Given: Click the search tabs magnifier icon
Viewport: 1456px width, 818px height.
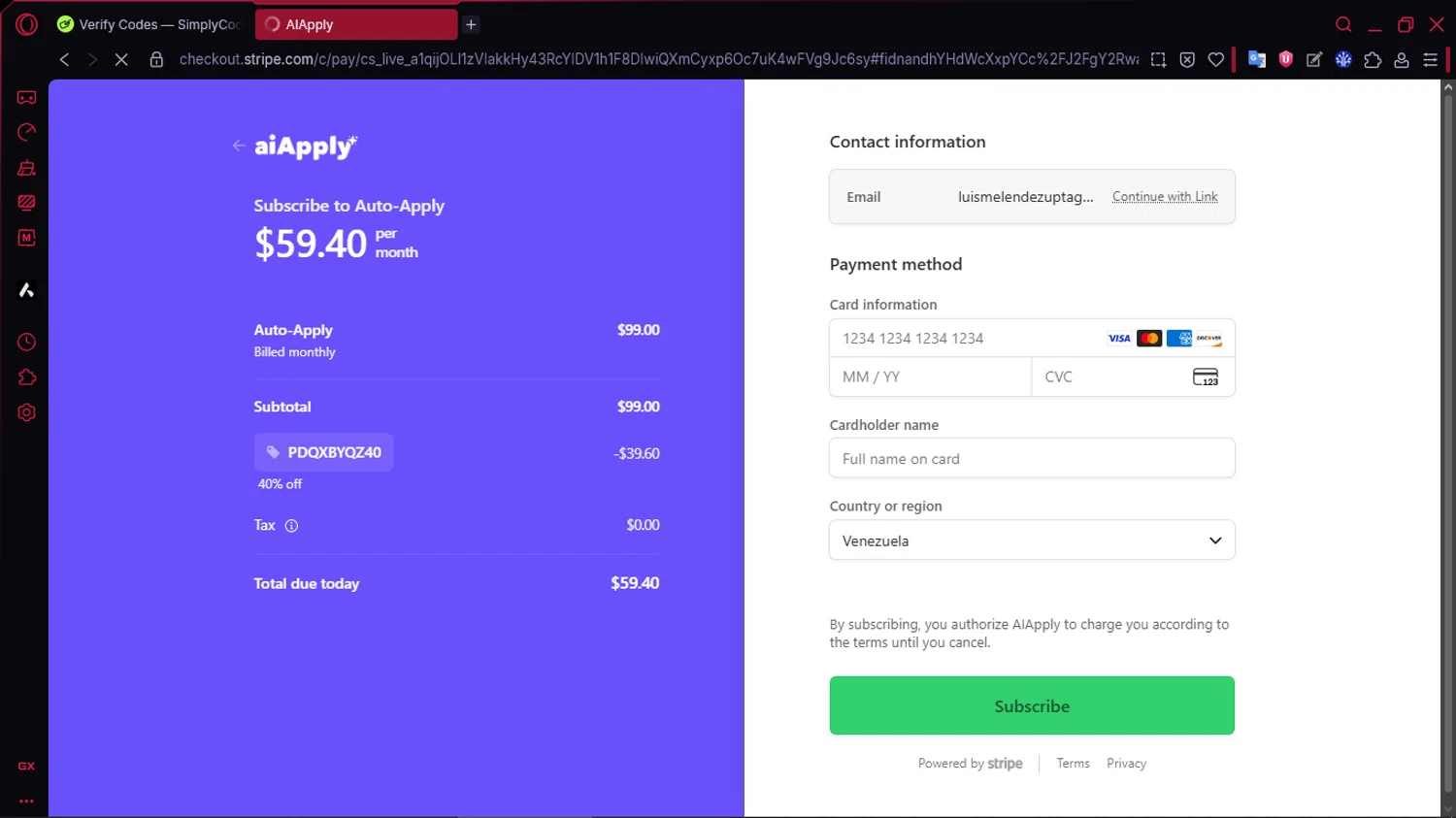Looking at the screenshot, I should click(x=1343, y=24).
